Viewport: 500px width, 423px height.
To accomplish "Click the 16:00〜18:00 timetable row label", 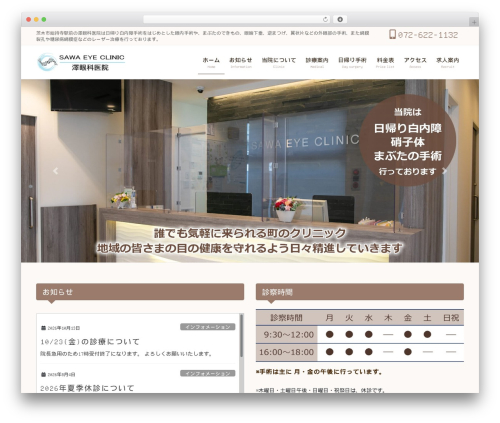I will 287,352.
